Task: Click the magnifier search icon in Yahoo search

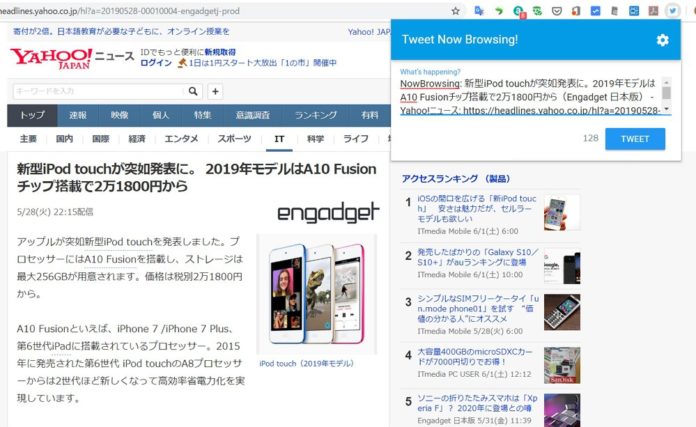Action: (x=193, y=91)
